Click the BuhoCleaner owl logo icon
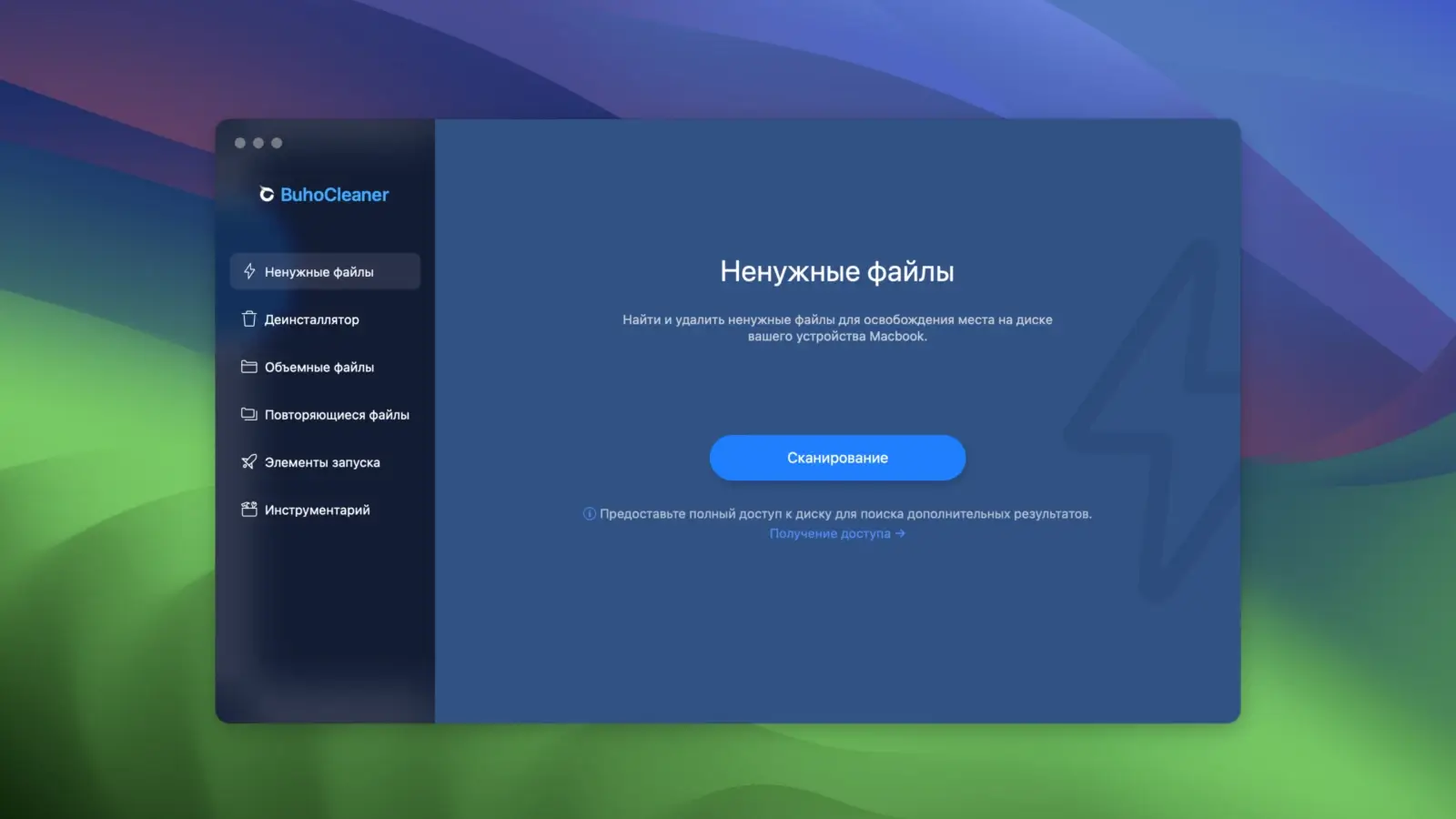Image resolution: width=1456 pixels, height=819 pixels. tap(267, 195)
